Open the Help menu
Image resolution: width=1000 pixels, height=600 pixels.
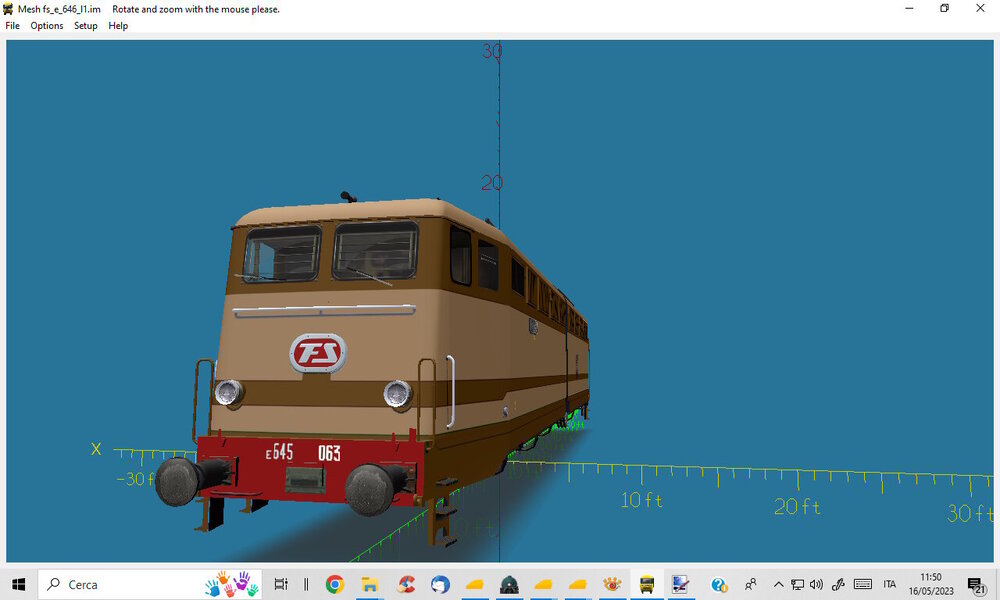click(118, 26)
